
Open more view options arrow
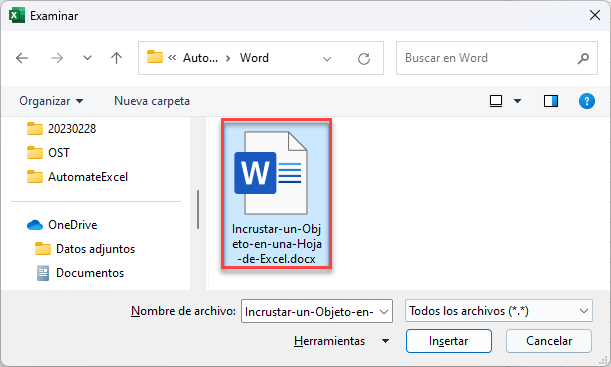point(517,101)
